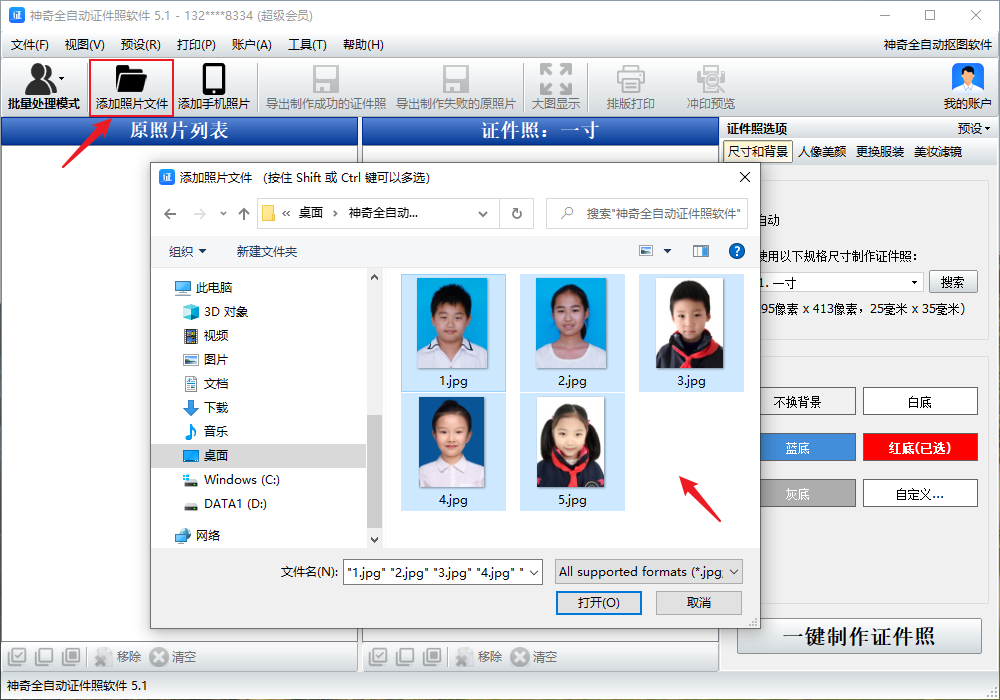Click the back arrow in the file dialog

pyautogui.click(x=171, y=213)
